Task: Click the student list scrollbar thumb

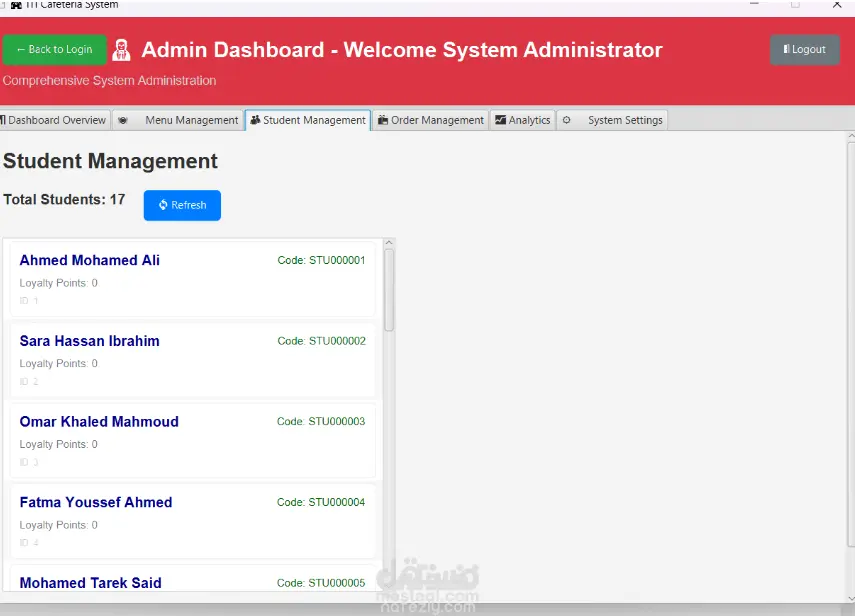Action: click(x=389, y=290)
